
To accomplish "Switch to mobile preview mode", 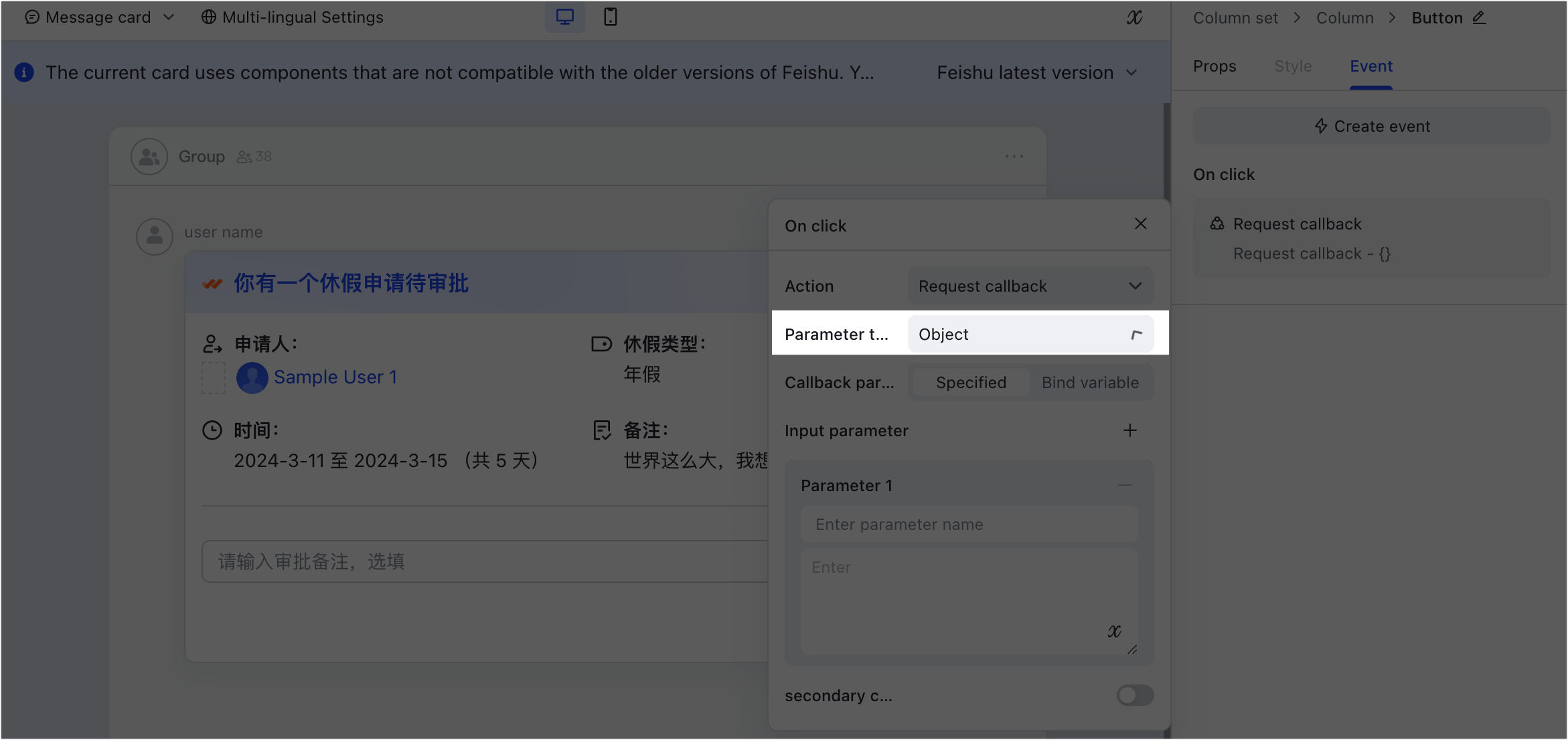I will pos(610,17).
